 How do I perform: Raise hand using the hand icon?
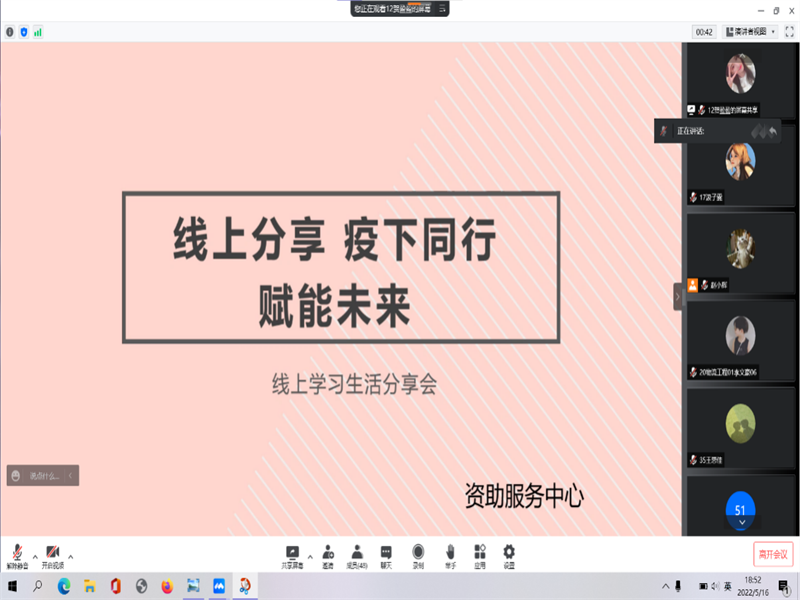click(x=450, y=554)
